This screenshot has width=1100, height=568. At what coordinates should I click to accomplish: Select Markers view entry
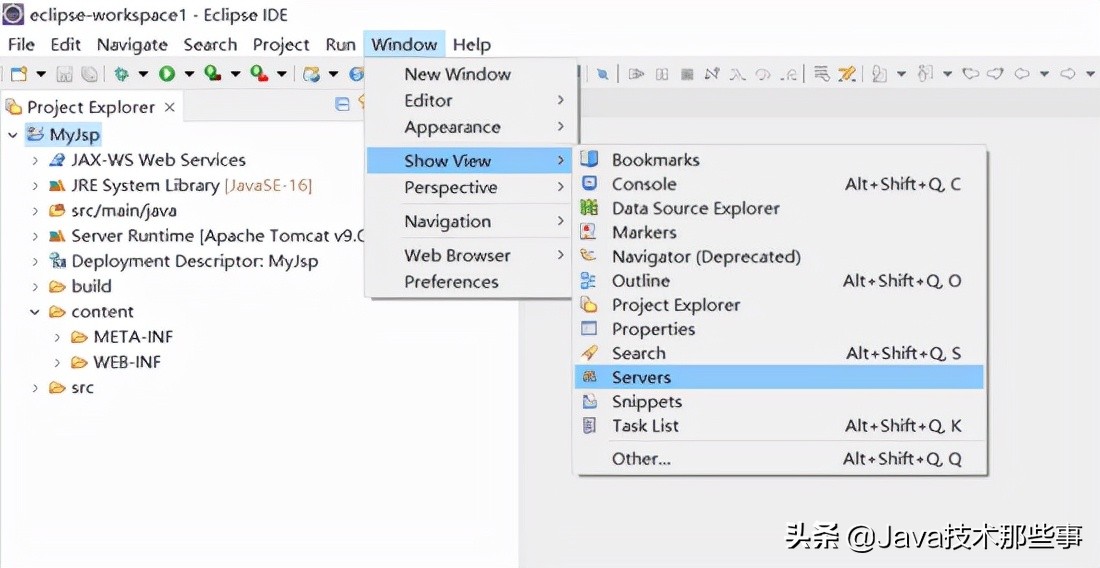779,233
